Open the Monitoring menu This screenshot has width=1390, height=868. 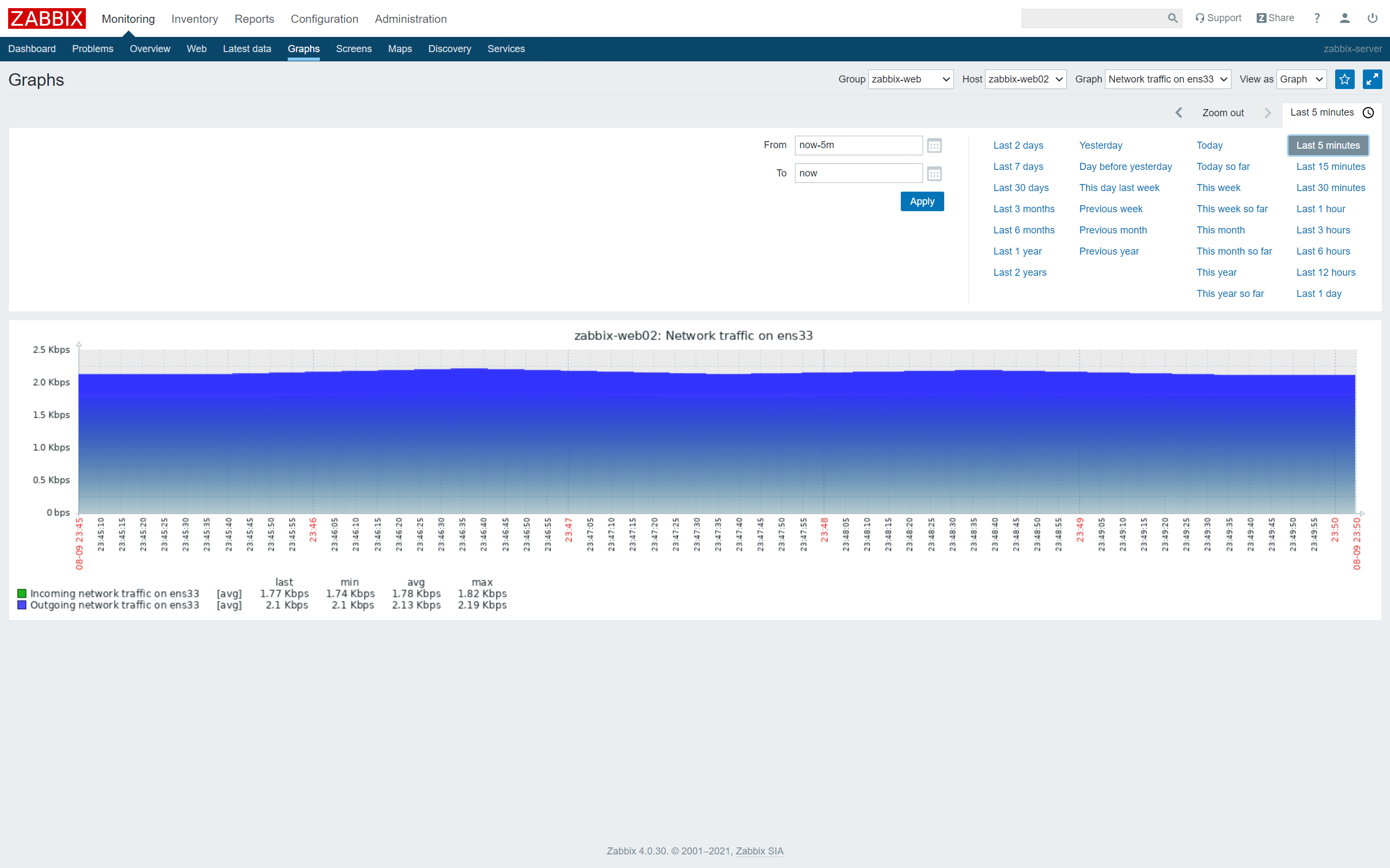(x=128, y=19)
